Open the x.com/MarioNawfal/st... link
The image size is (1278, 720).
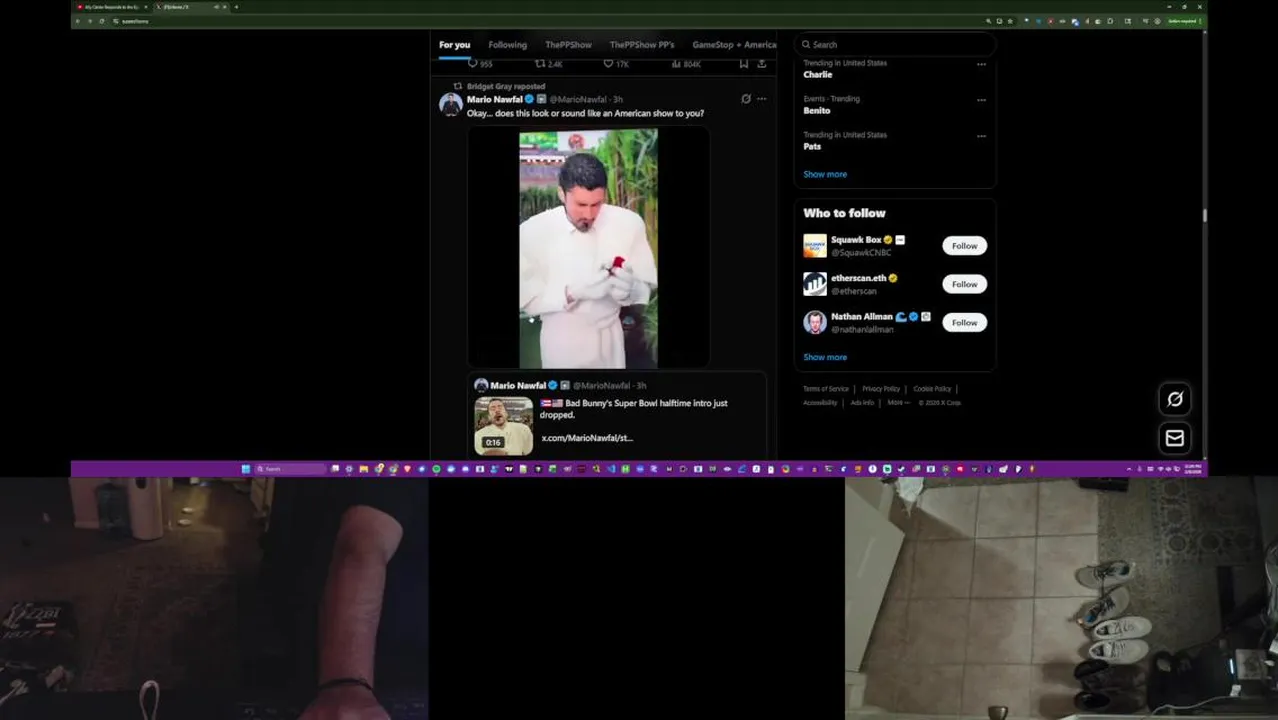(x=587, y=438)
